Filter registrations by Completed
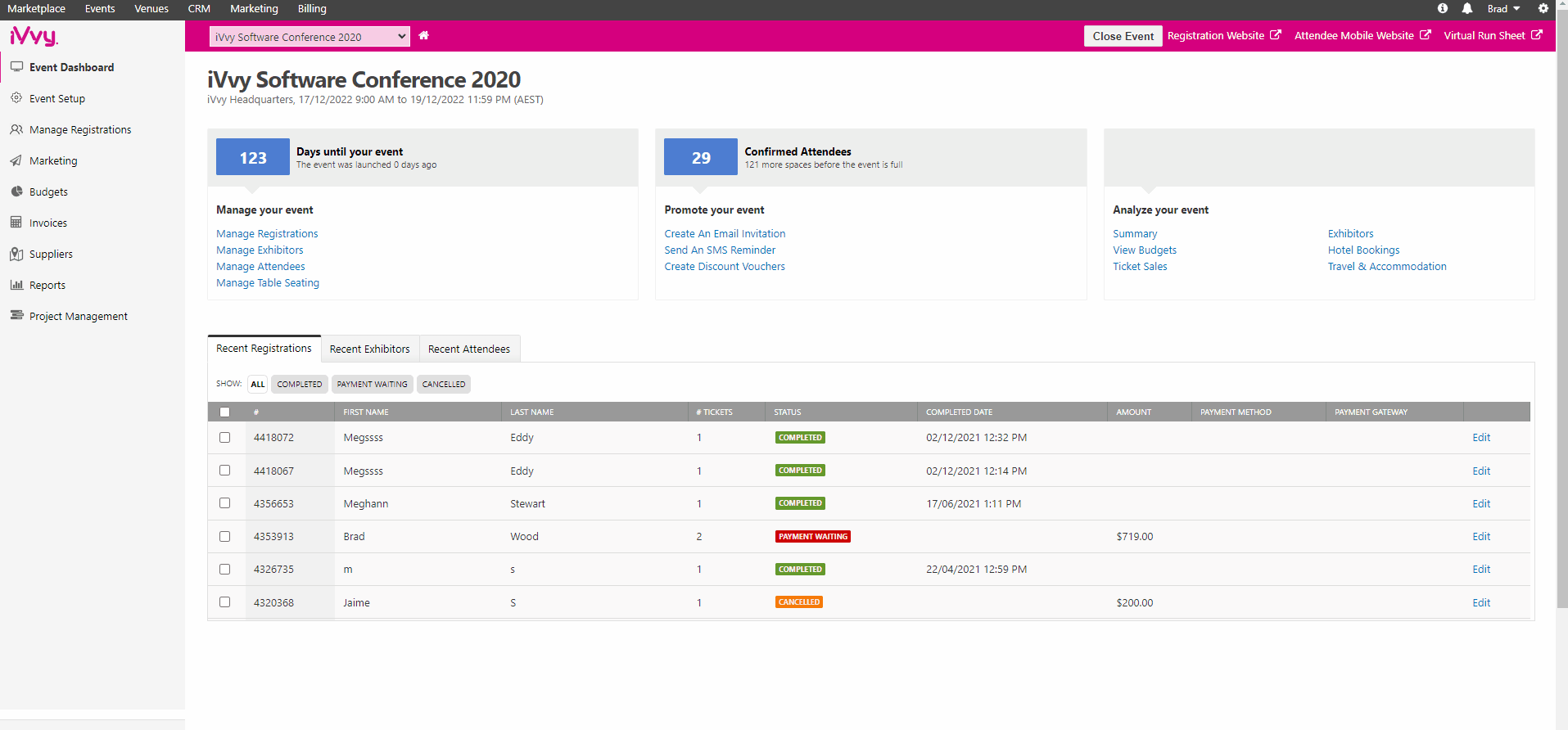Screen dimensions: 1568x730 click(300, 384)
